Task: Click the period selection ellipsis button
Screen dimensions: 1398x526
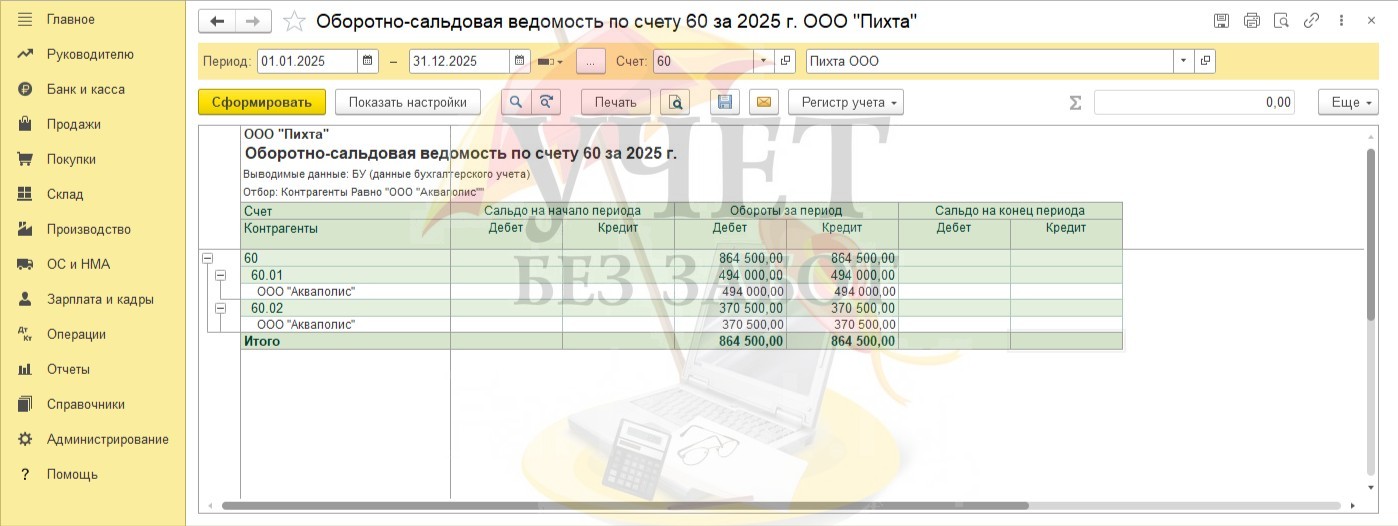Action: click(x=591, y=61)
